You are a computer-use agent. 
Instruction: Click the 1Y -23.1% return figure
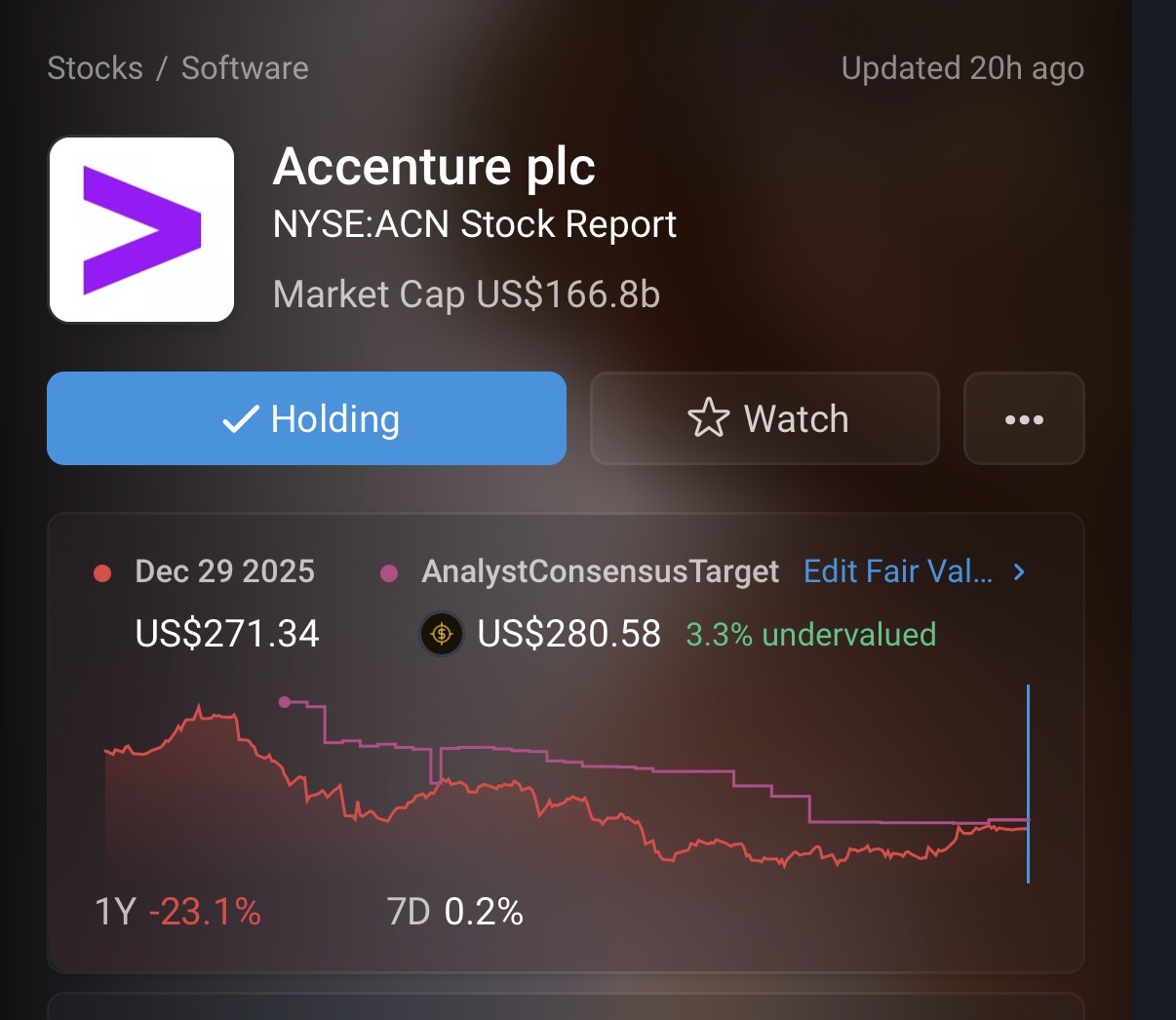[x=178, y=912]
